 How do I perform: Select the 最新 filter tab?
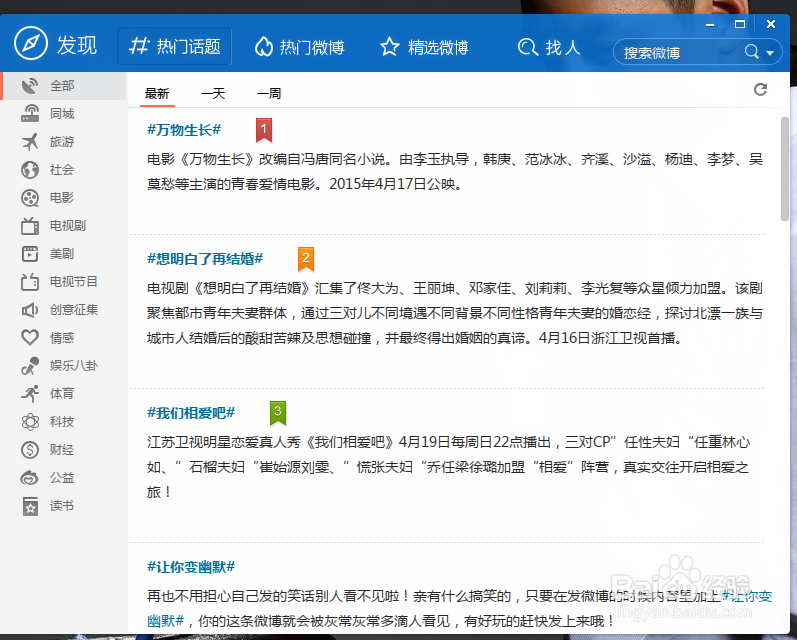click(x=157, y=94)
